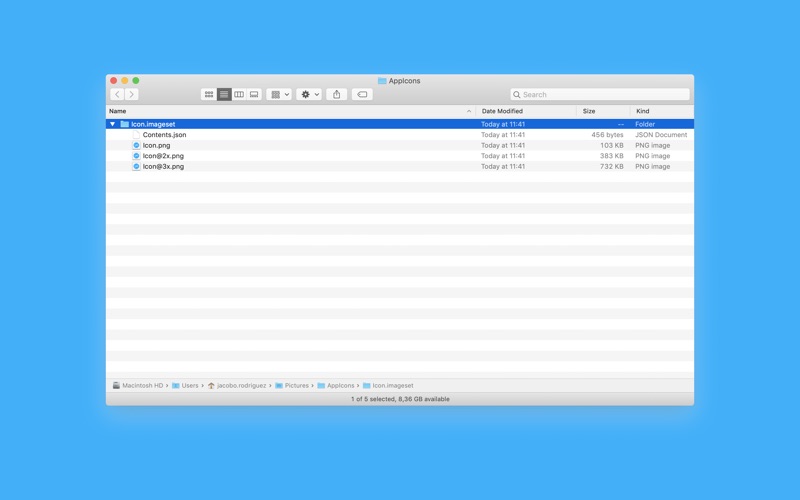Viewport: 800px width, 500px height.
Task: Select the Icon.imageset folder row
Action: click(x=400, y=124)
